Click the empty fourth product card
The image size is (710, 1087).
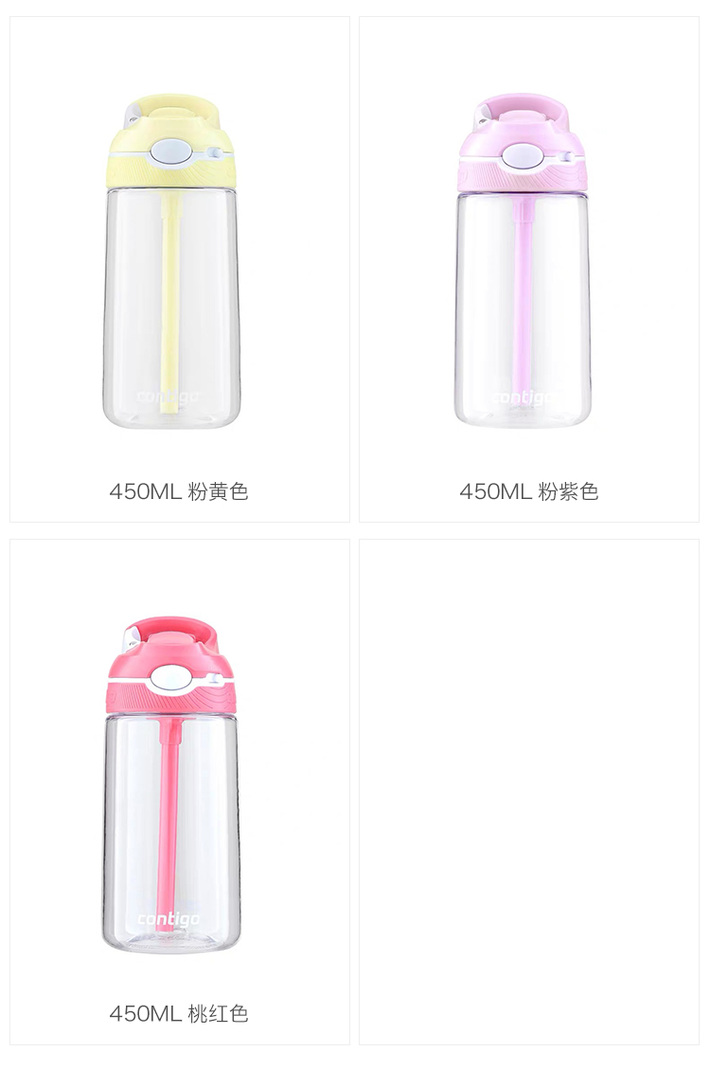(x=529, y=792)
